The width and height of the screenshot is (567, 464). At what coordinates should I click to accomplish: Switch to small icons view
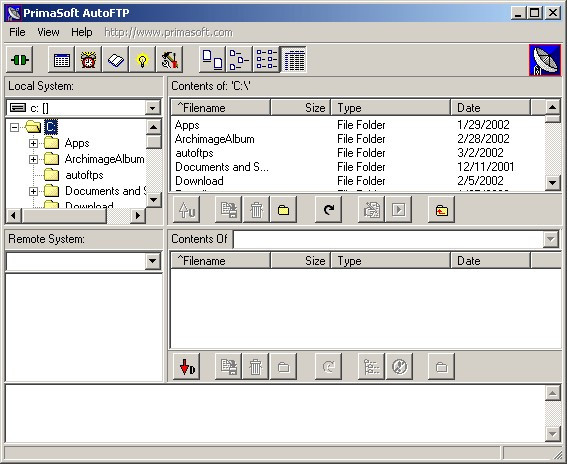(239, 59)
